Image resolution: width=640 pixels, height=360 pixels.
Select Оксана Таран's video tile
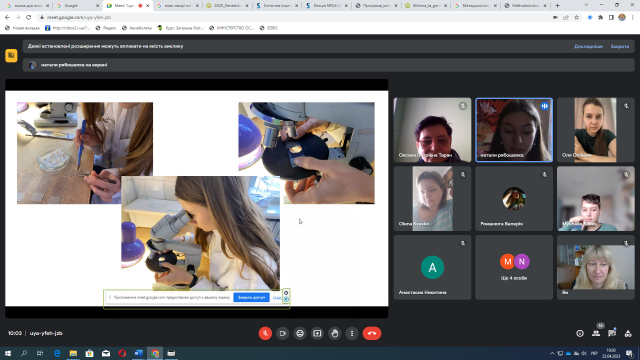click(432, 130)
